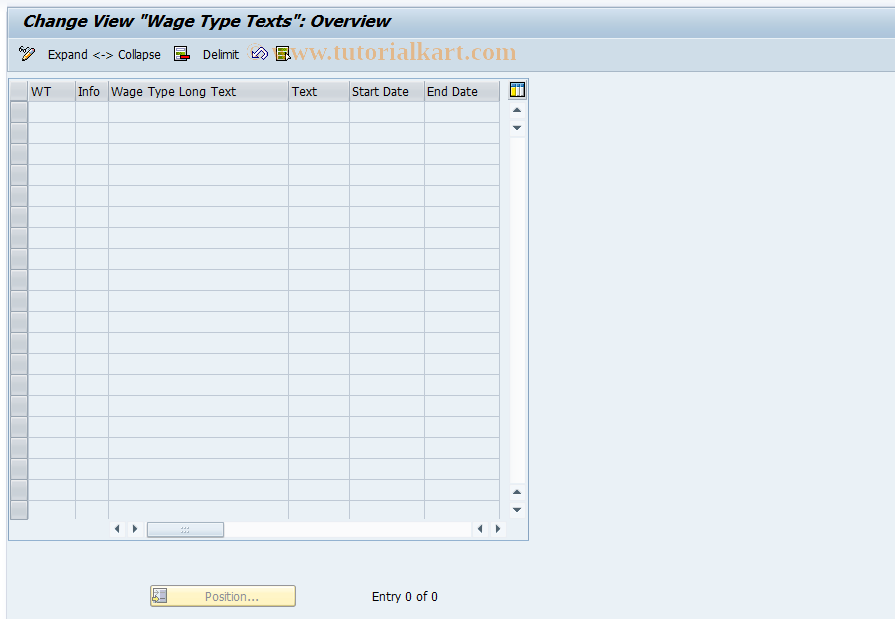The image size is (895, 619).
Task: Toggle Display/Change mode pencil icon
Action: [26, 54]
